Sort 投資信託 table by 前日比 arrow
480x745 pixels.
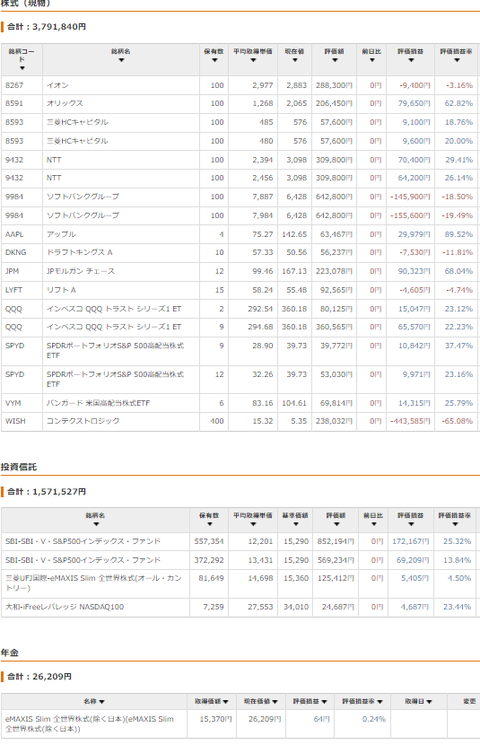pos(374,524)
